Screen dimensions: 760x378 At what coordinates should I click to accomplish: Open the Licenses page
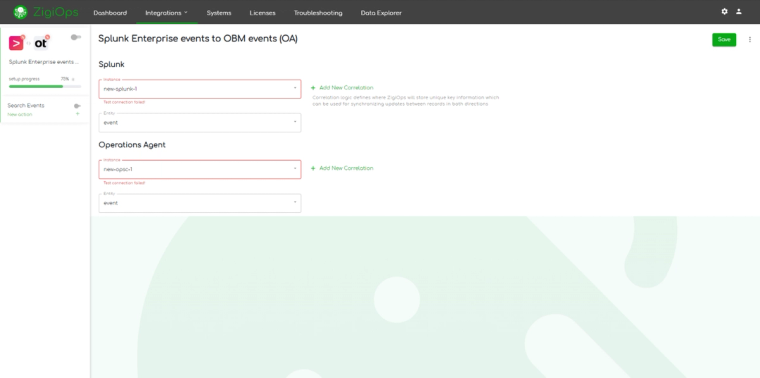tap(262, 13)
